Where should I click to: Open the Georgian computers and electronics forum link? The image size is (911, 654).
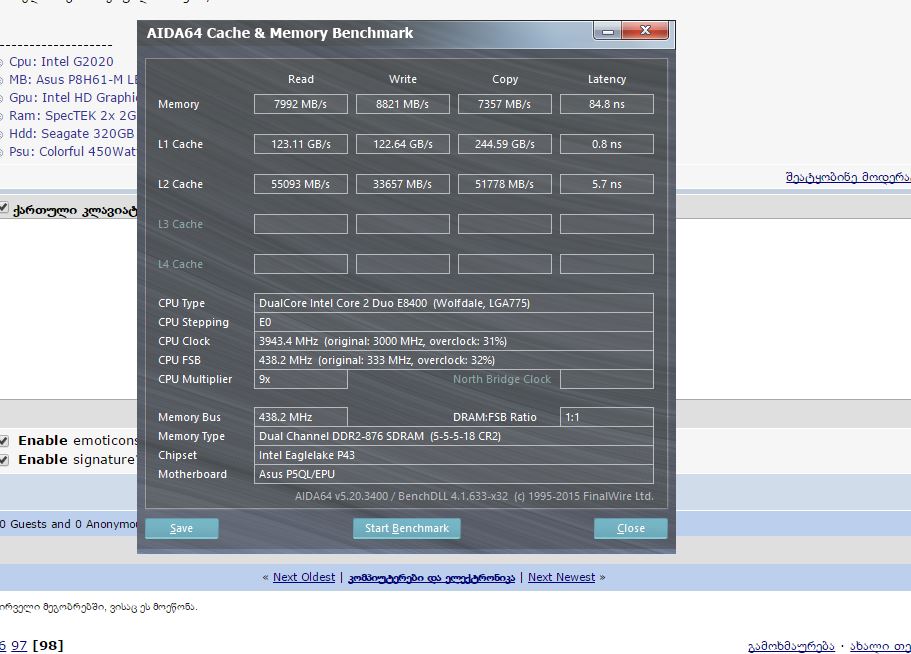point(432,578)
